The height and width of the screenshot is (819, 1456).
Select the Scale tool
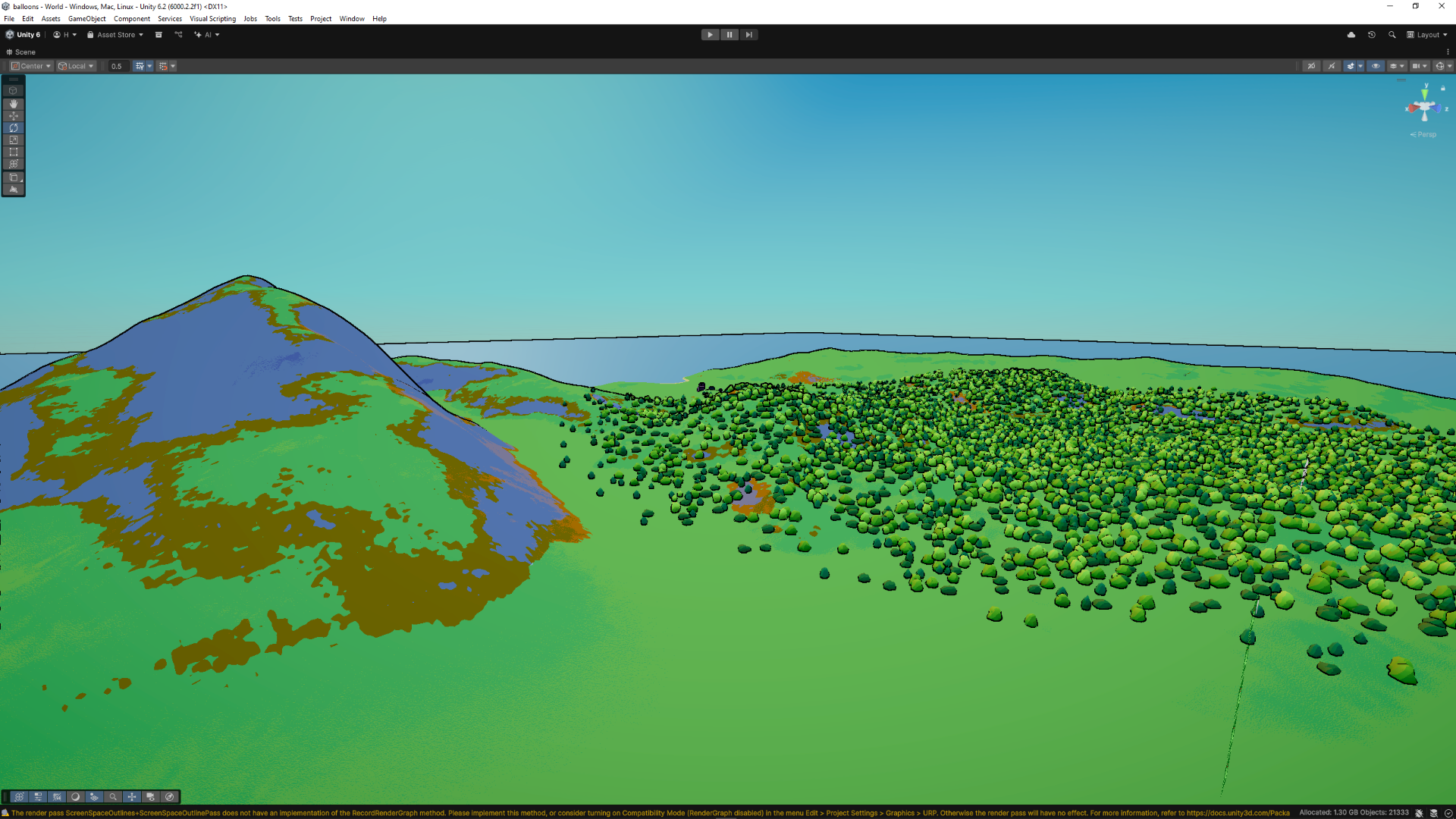click(13, 140)
